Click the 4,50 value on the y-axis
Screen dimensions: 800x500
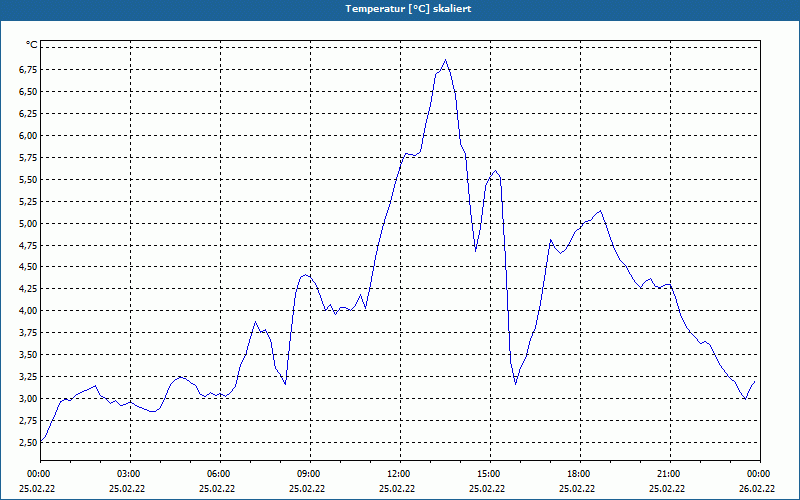pyautogui.click(x=28, y=266)
